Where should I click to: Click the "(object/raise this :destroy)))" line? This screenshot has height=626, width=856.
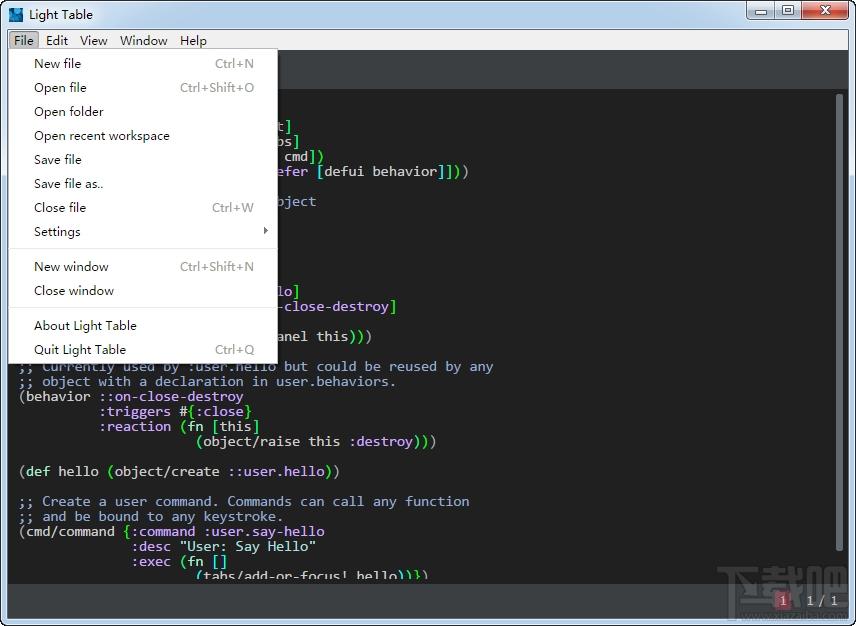[316, 442]
